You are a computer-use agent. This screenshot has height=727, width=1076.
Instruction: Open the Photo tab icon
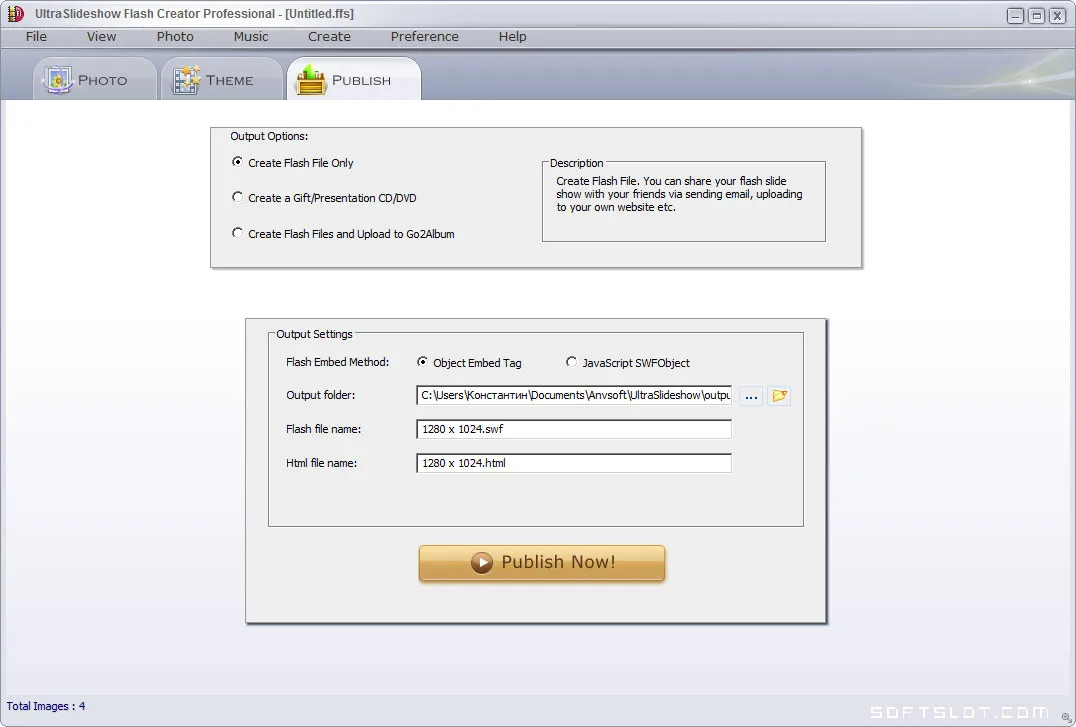(58, 80)
